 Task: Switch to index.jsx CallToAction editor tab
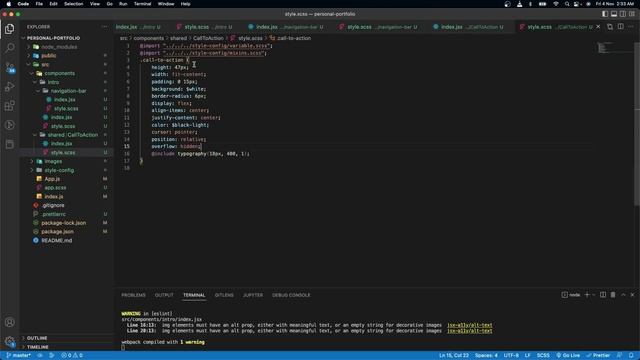pyautogui.click(x=468, y=27)
